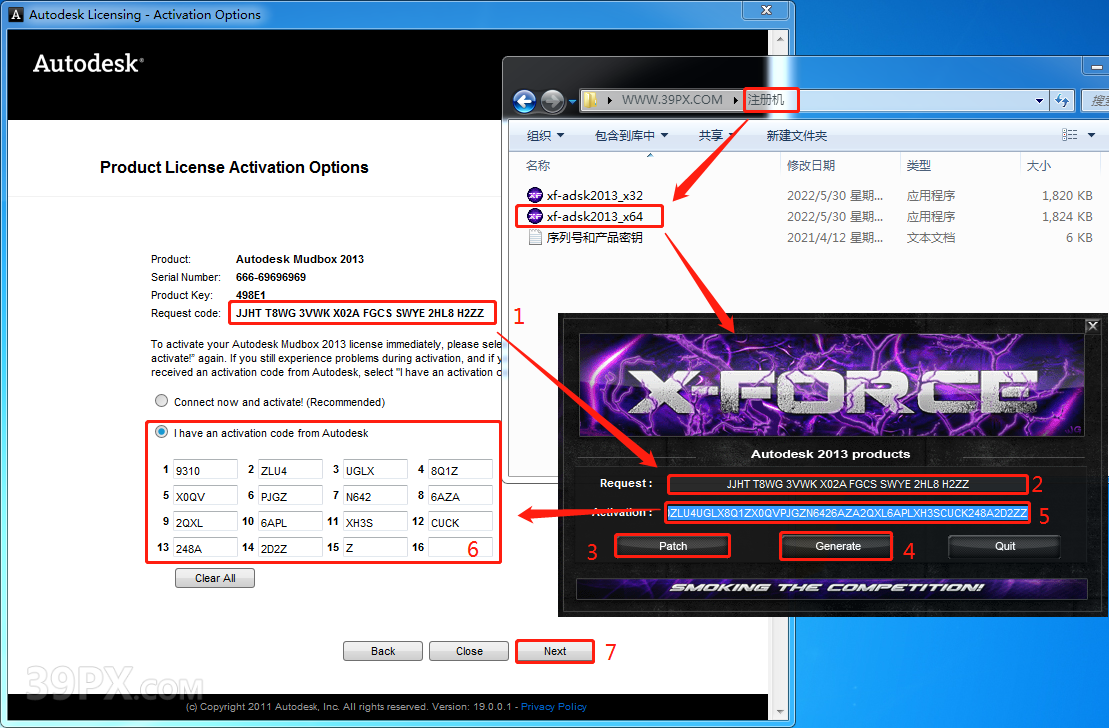Click the 序列号和产品密钥 text document icon
The height and width of the screenshot is (728, 1109).
coord(535,237)
